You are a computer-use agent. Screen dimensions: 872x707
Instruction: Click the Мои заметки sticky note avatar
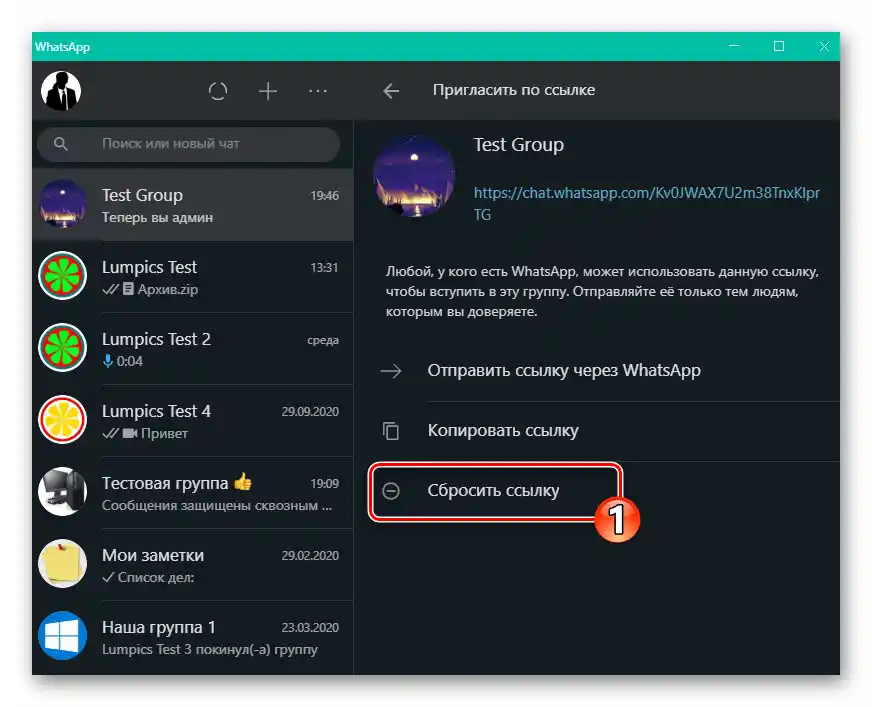point(62,563)
